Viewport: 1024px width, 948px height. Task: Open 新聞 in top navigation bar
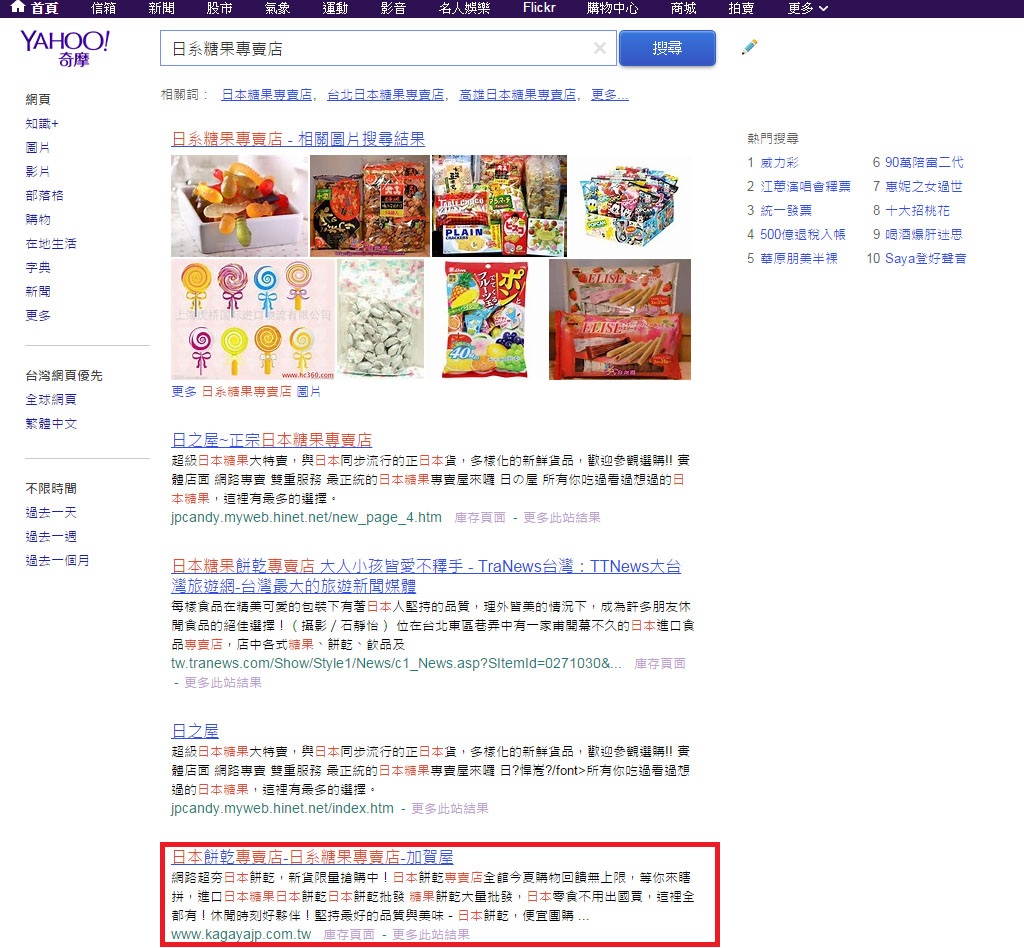(161, 8)
